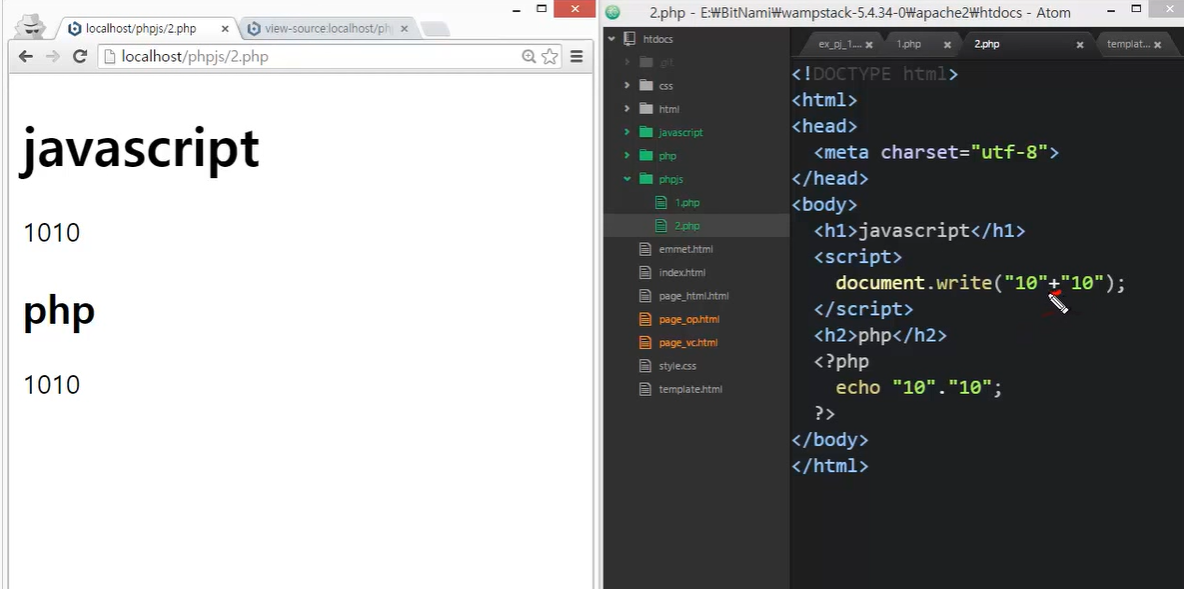Expand the javascript folder arrow
The height and width of the screenshot is (589, 1184).
click(x=627, y=132)
